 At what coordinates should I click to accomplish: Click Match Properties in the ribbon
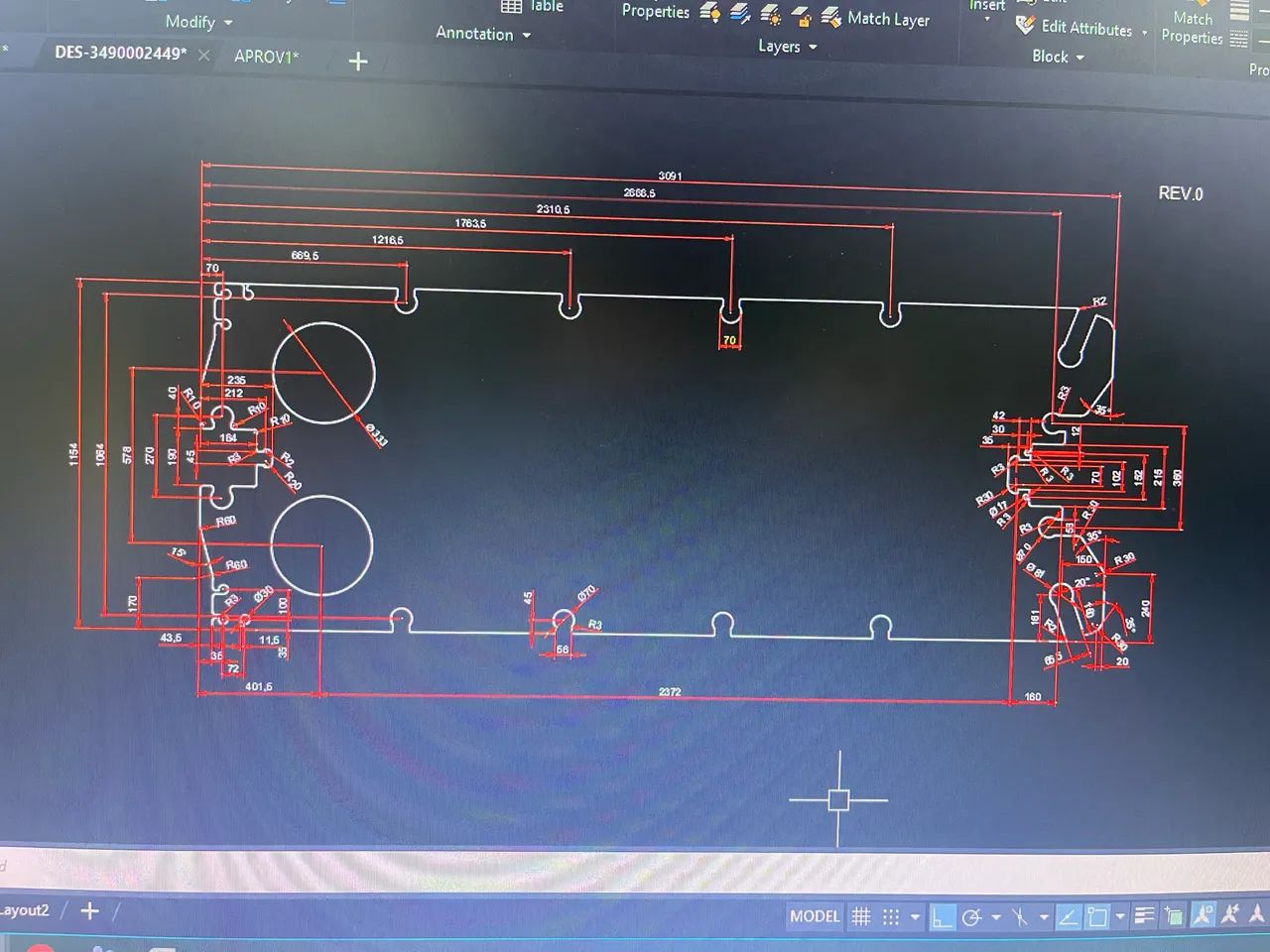(x=1193, y=28)
